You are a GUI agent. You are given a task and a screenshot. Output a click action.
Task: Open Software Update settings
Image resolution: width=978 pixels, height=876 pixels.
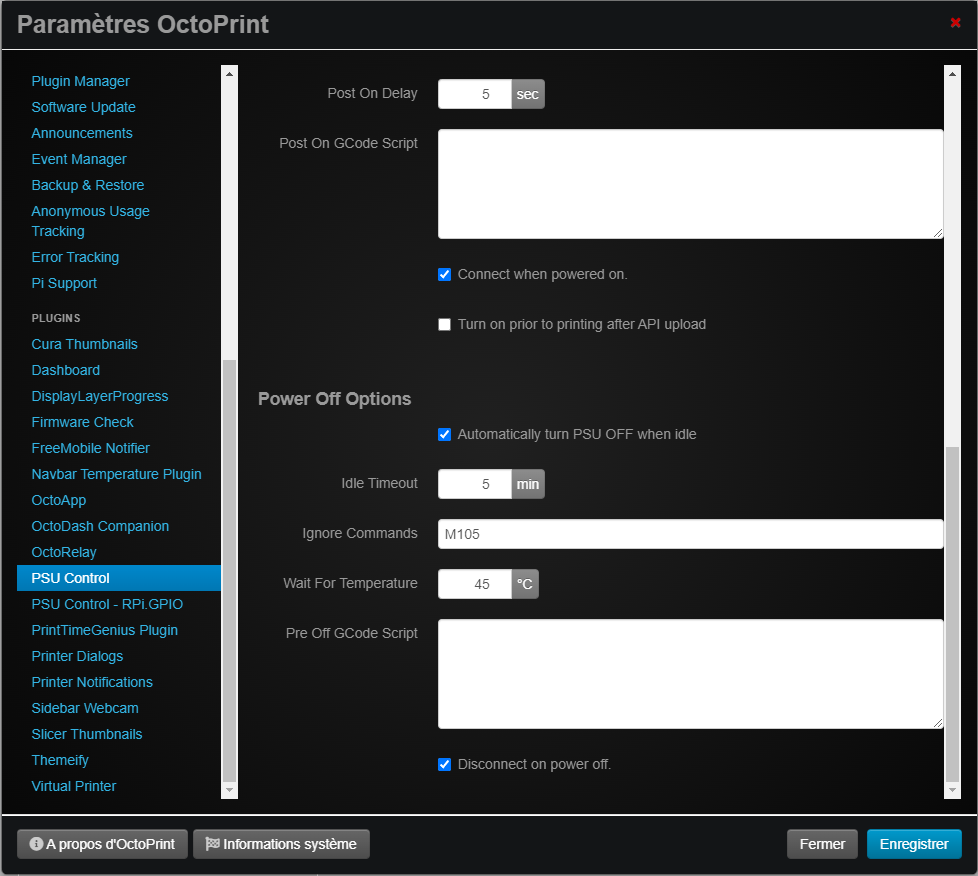click(84, 107)
